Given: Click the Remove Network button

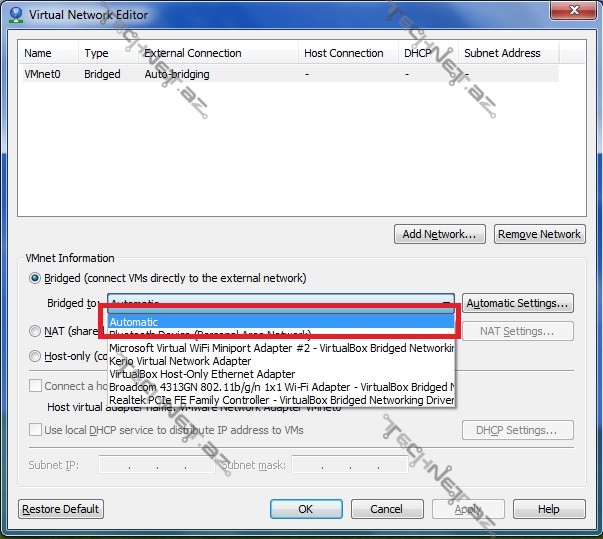Looking at the screenshot, I should (540, 234).
